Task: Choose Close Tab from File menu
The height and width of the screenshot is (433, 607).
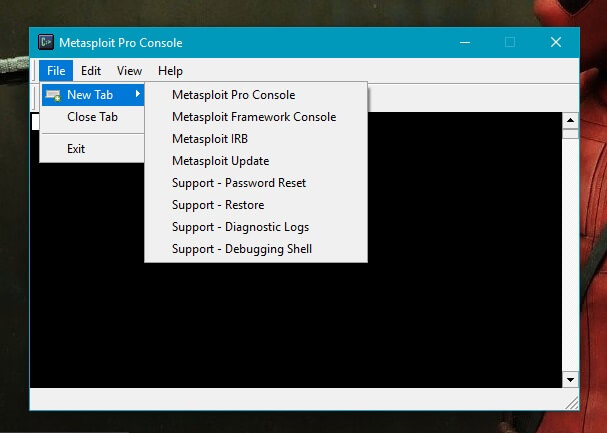Action: pos(93,117)
